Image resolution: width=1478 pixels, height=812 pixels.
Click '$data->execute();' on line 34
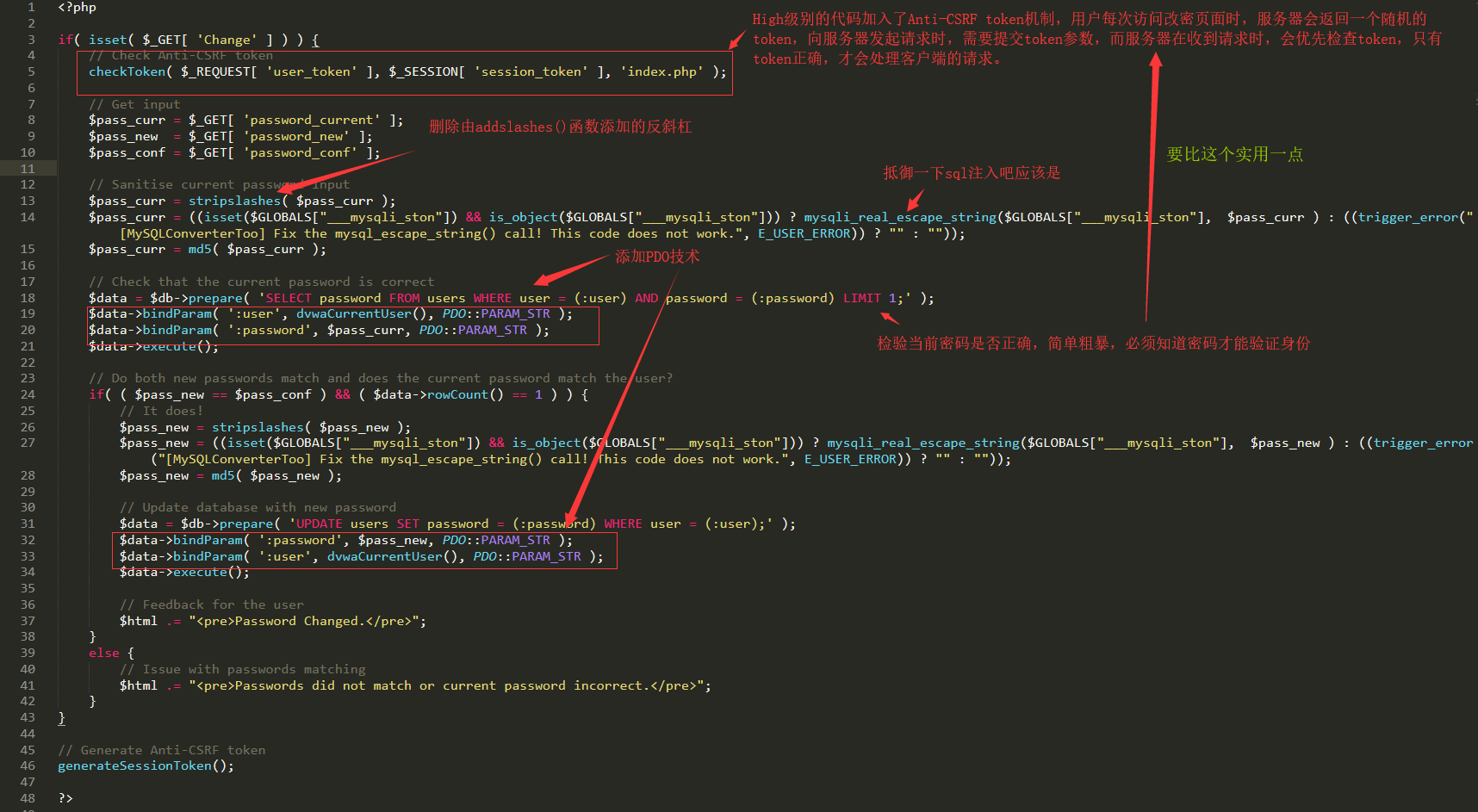coord(184,572)
